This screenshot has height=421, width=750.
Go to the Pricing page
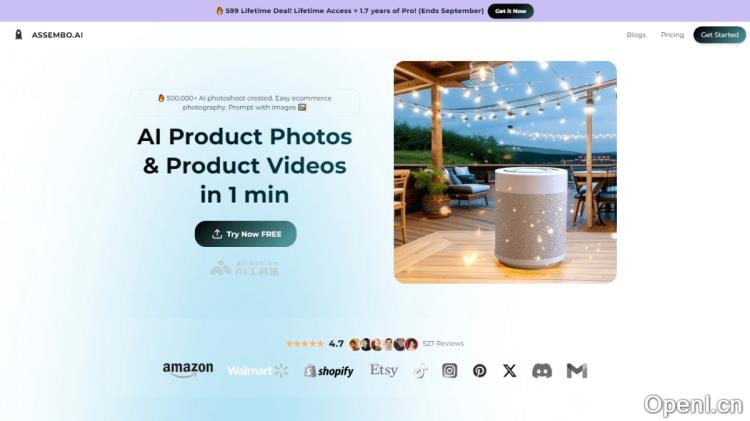[672, 35]
